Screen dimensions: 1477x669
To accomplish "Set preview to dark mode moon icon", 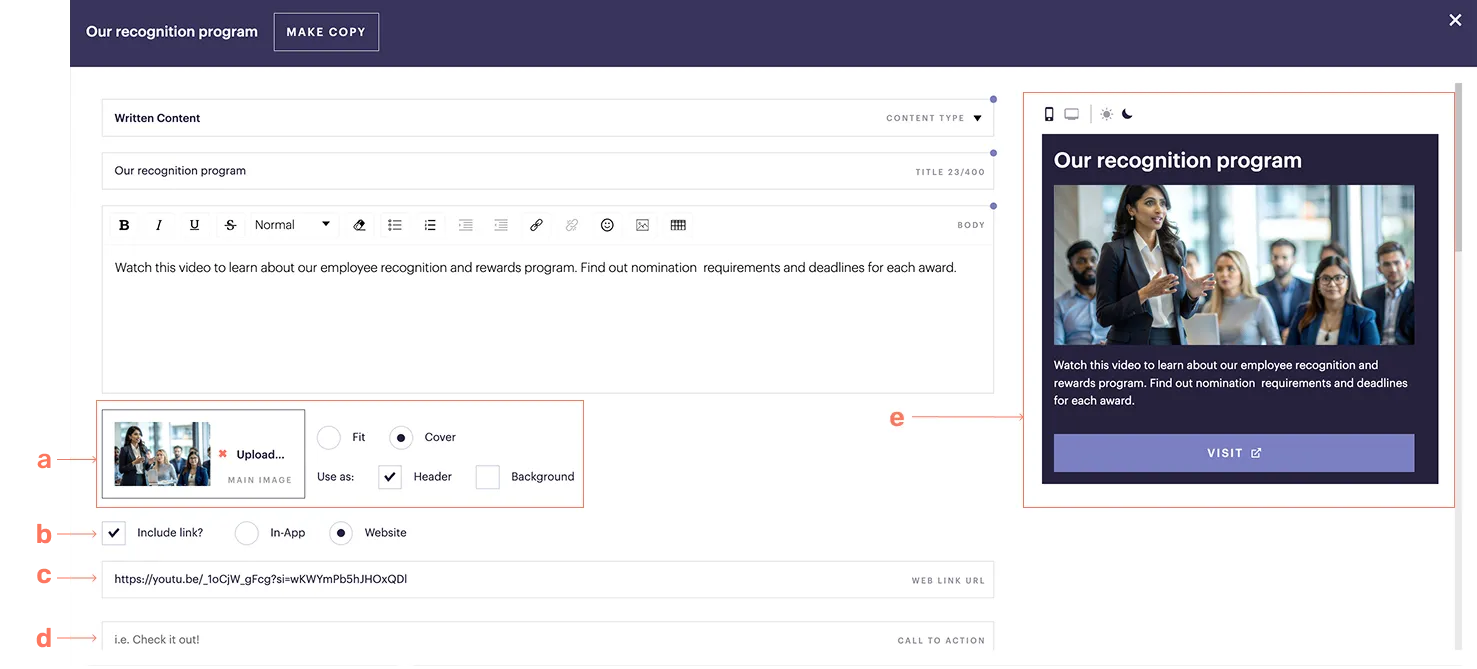I will click(x=1127, y=114).
